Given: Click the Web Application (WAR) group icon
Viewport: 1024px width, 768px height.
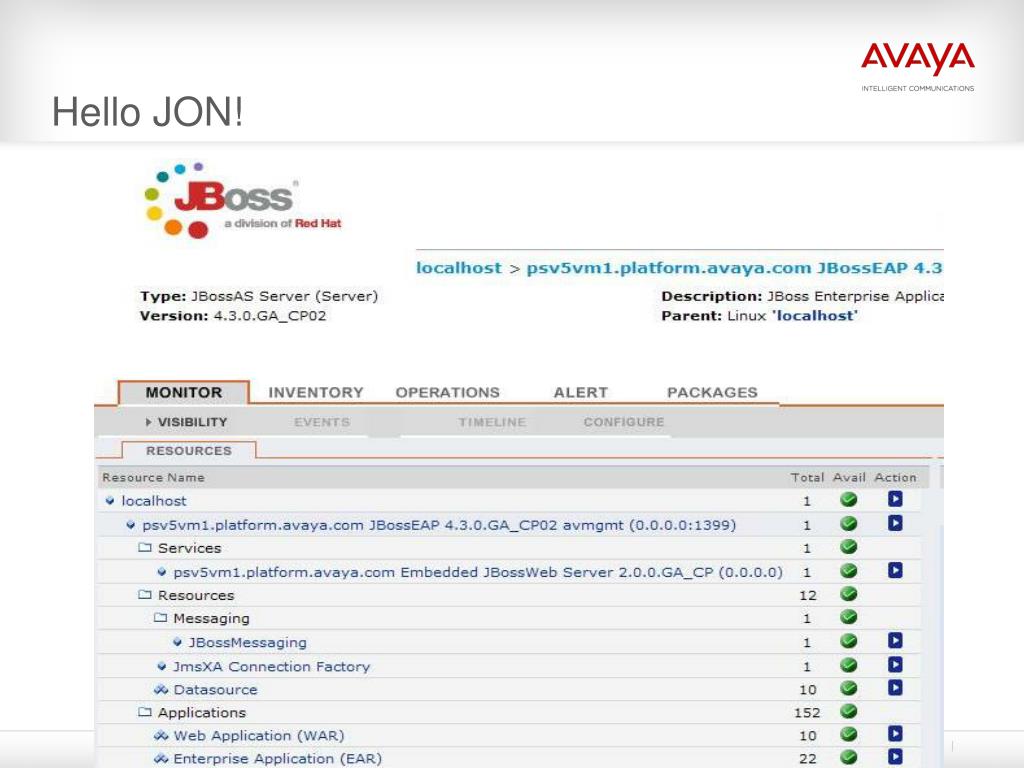Looking at the screenshot, I should pos(161,735).
